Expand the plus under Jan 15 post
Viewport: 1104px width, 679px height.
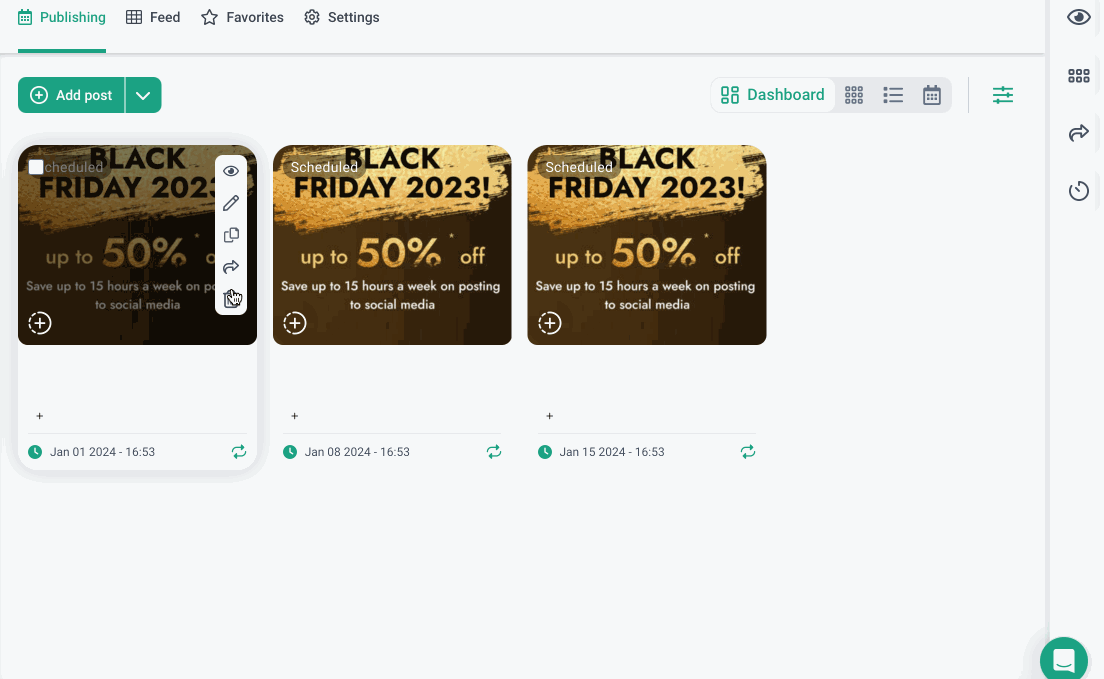(549, 416)
